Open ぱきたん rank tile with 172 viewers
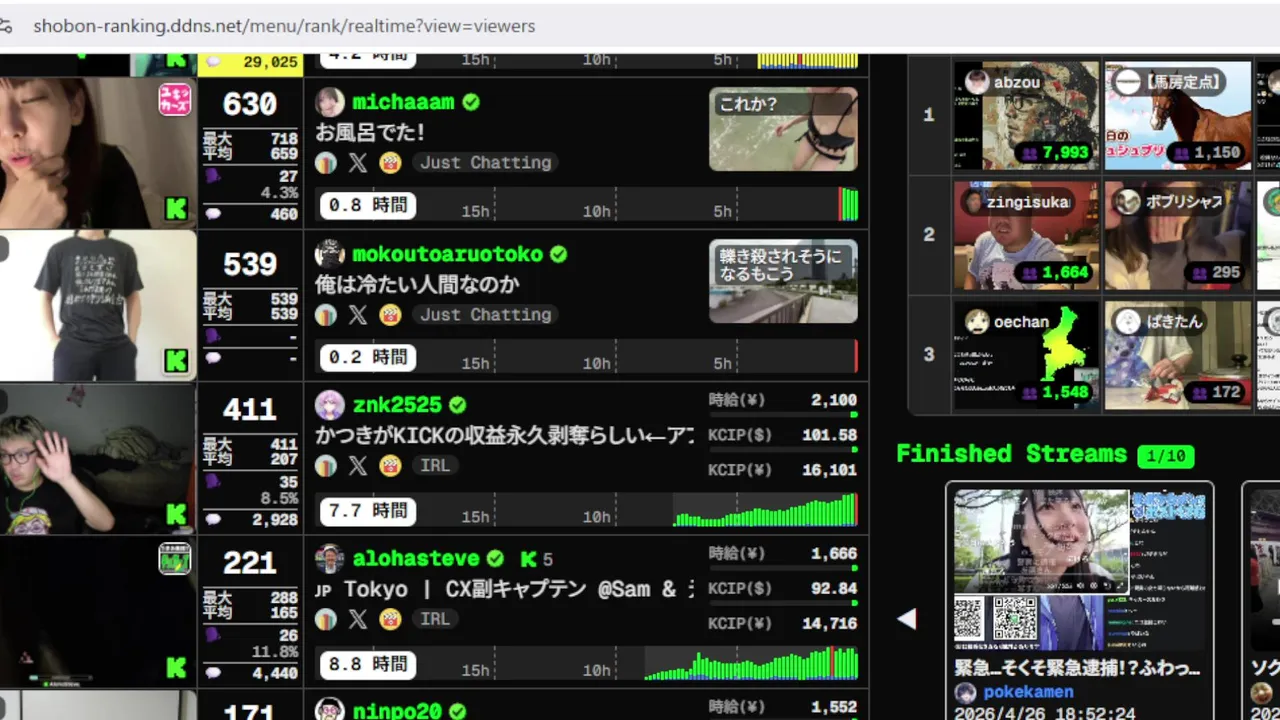This screenshot has height=720, width=1280. (x=1177, y=355)
